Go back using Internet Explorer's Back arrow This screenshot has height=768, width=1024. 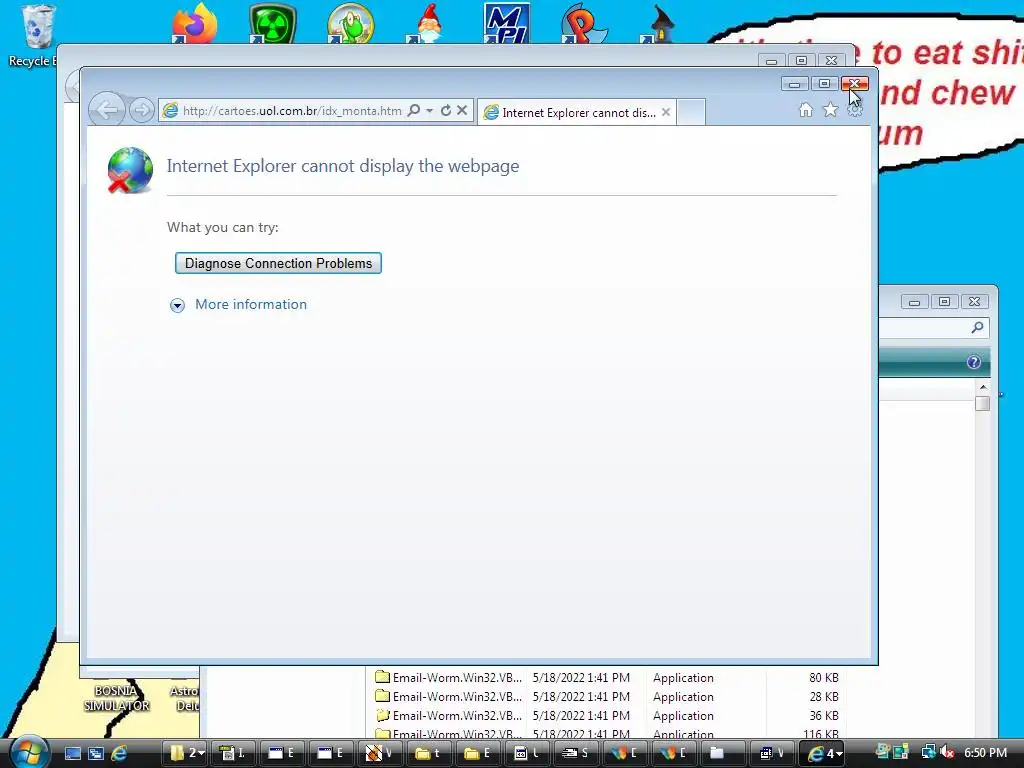pos(107,110)
